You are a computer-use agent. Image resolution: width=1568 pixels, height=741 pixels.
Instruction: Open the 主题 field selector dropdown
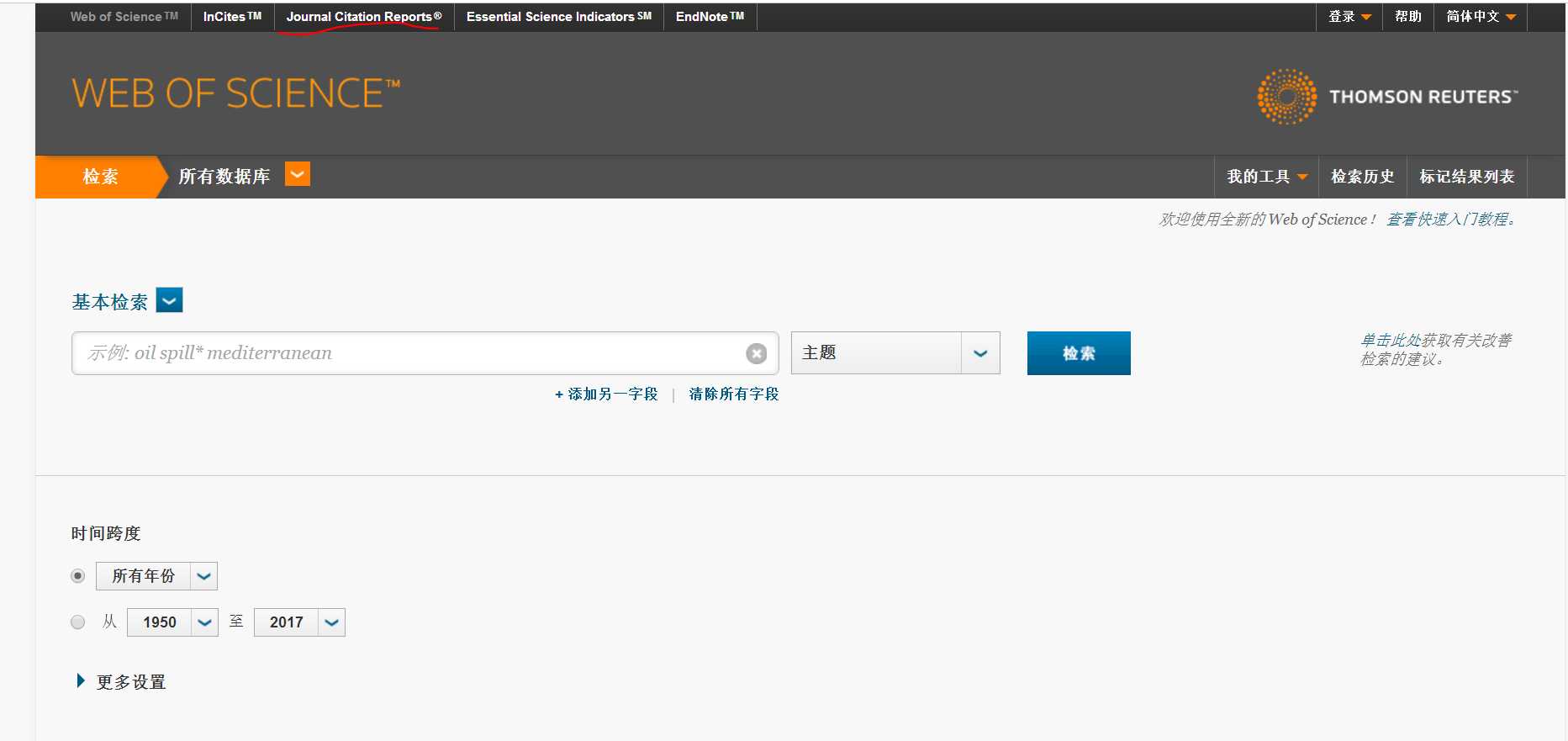click(980, 353)
